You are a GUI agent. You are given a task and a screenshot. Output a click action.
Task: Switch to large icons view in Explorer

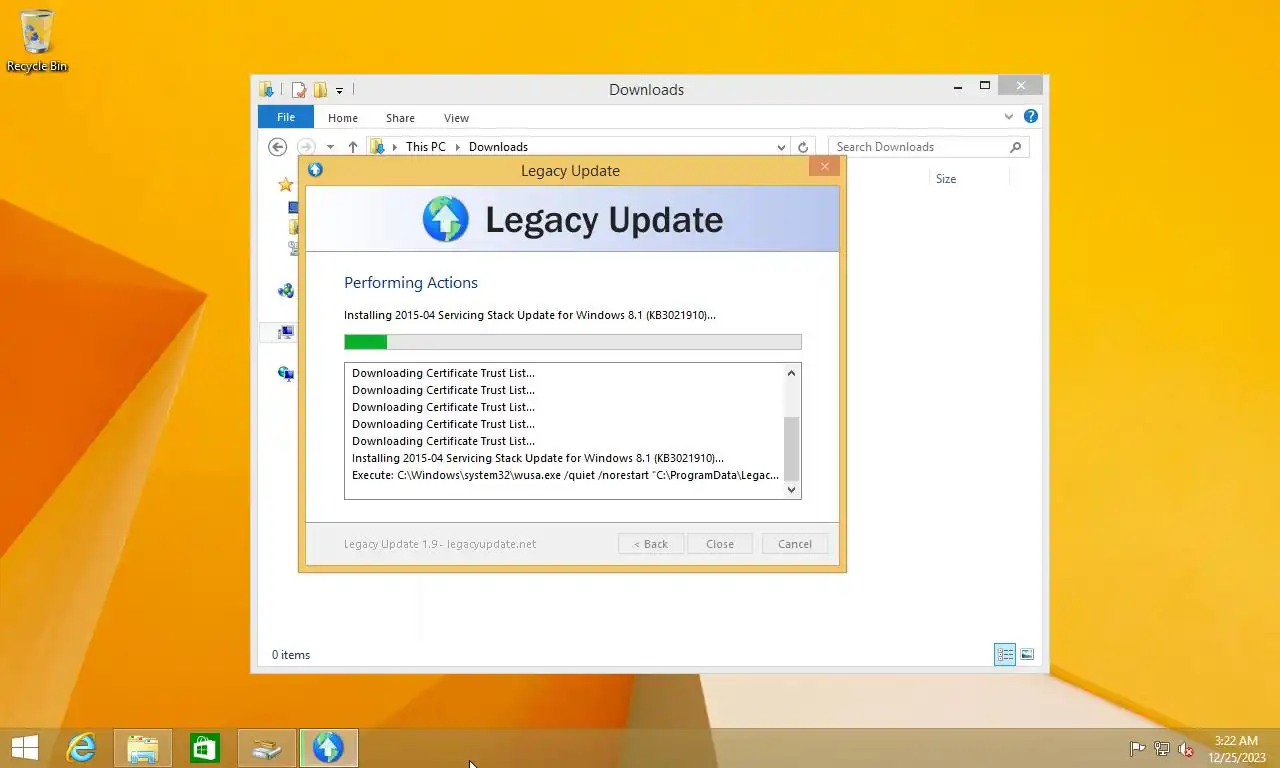[x=1027, y=654]
